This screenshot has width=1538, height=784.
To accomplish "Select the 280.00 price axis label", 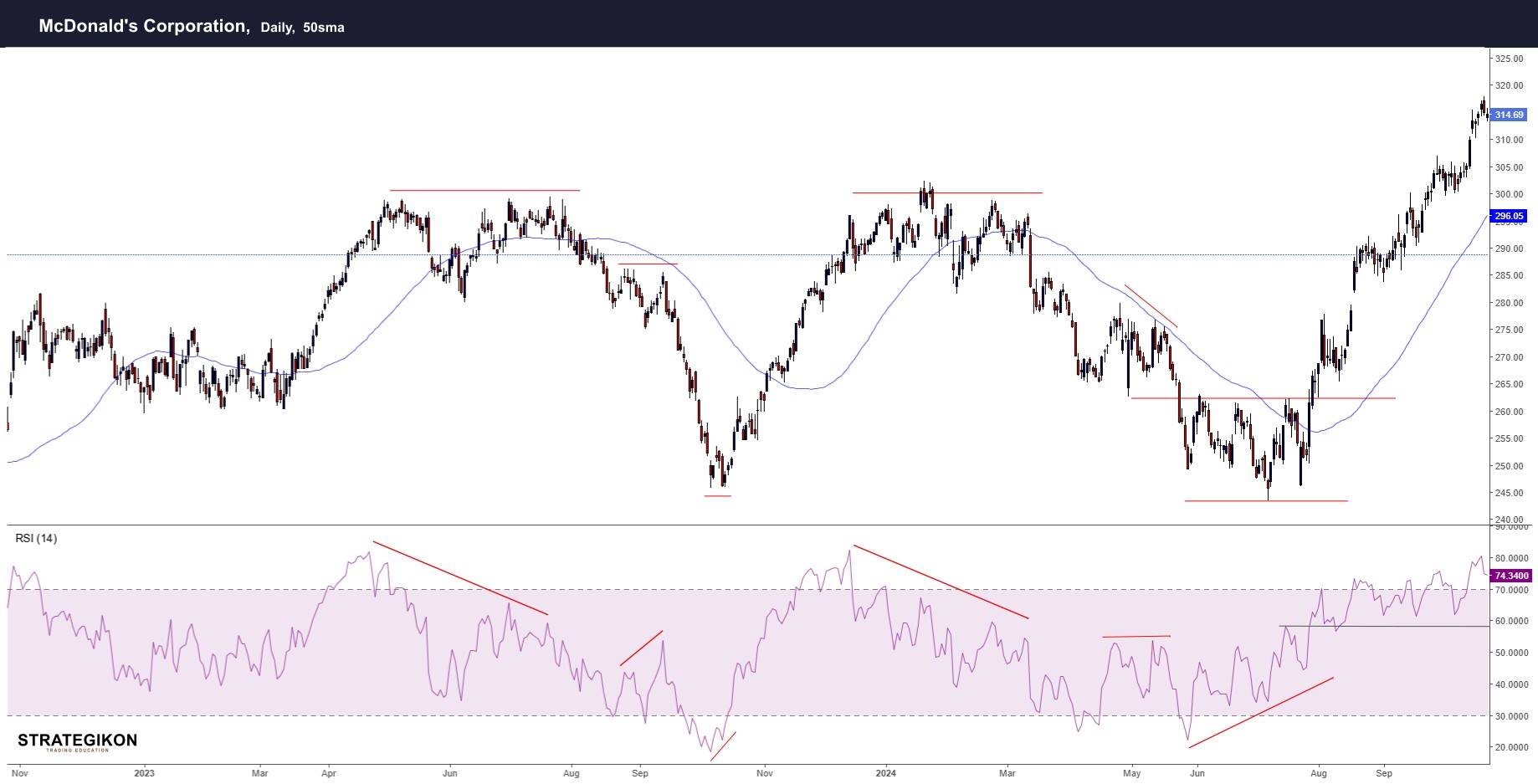I will coord(1510,303).
